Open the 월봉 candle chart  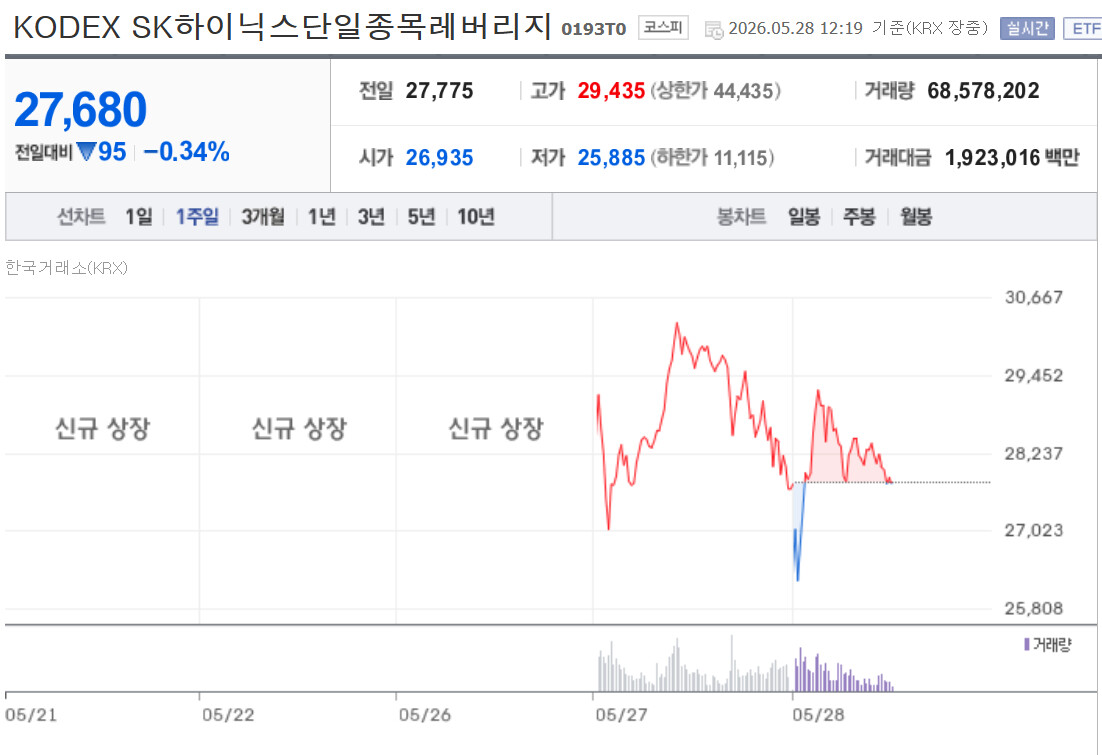916,217
